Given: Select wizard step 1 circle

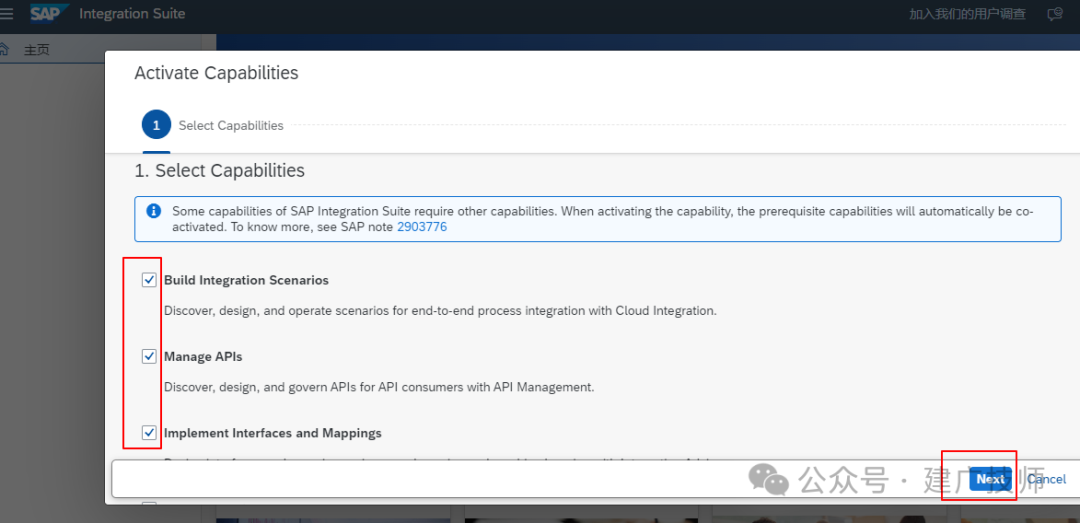Looking at the screenshot, I should (156, 125).
